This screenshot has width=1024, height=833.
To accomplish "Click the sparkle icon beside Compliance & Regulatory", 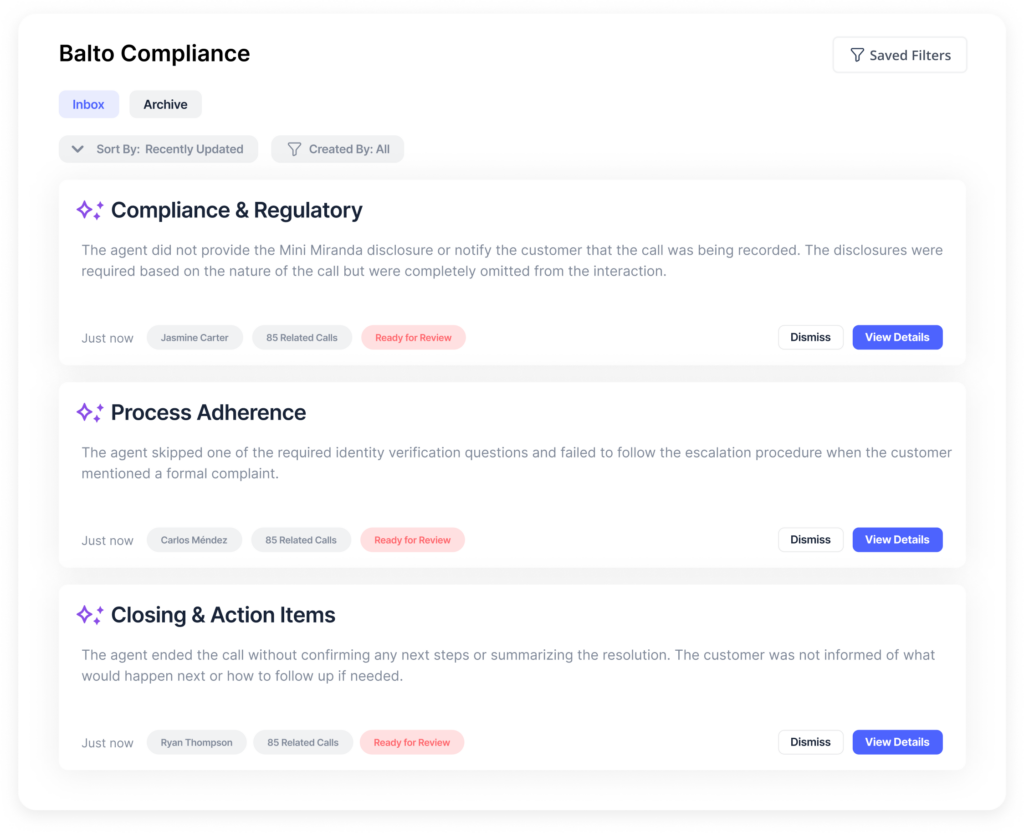I will tap(90, 210).
